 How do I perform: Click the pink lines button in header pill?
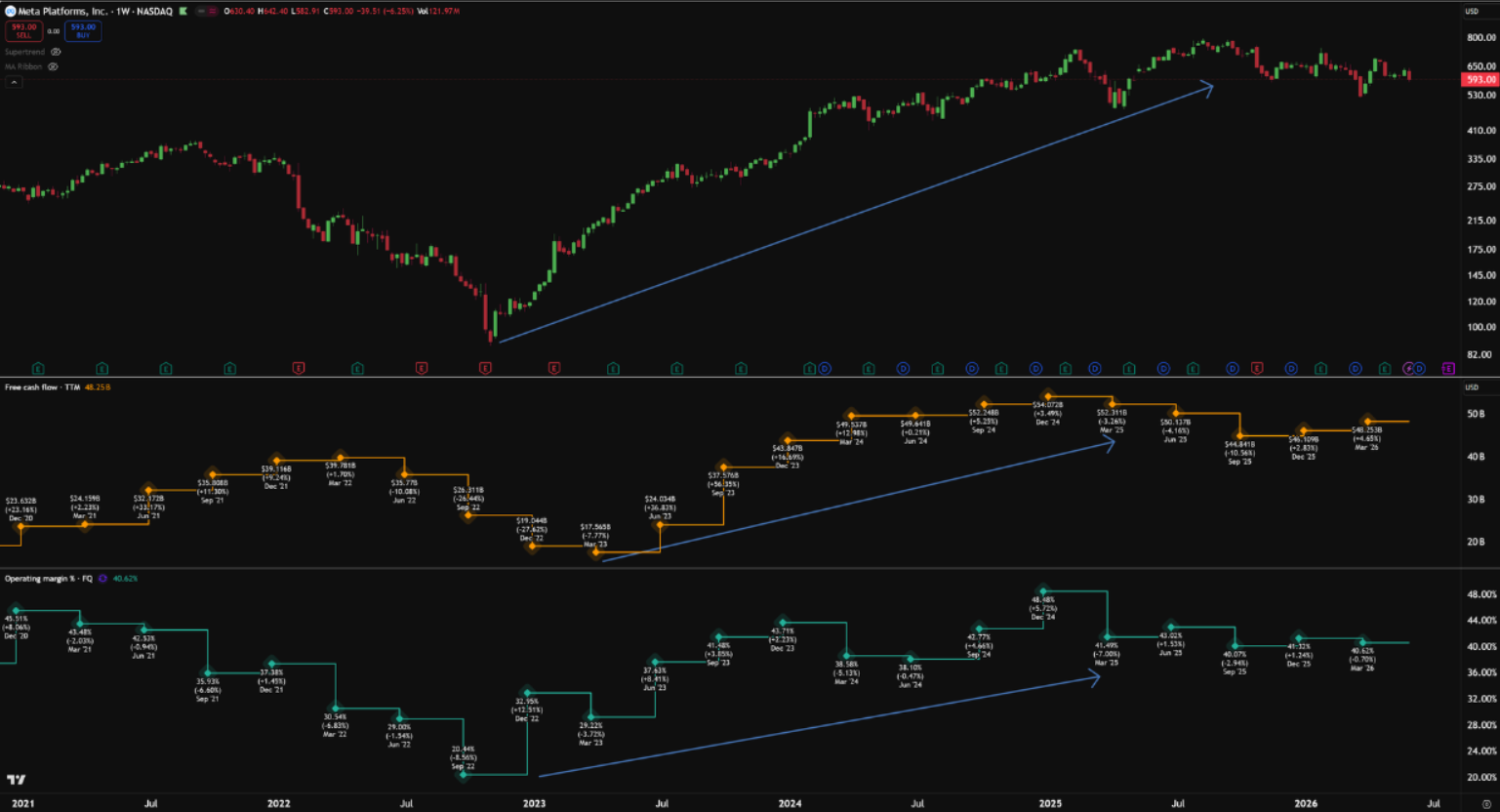point(212,12)
